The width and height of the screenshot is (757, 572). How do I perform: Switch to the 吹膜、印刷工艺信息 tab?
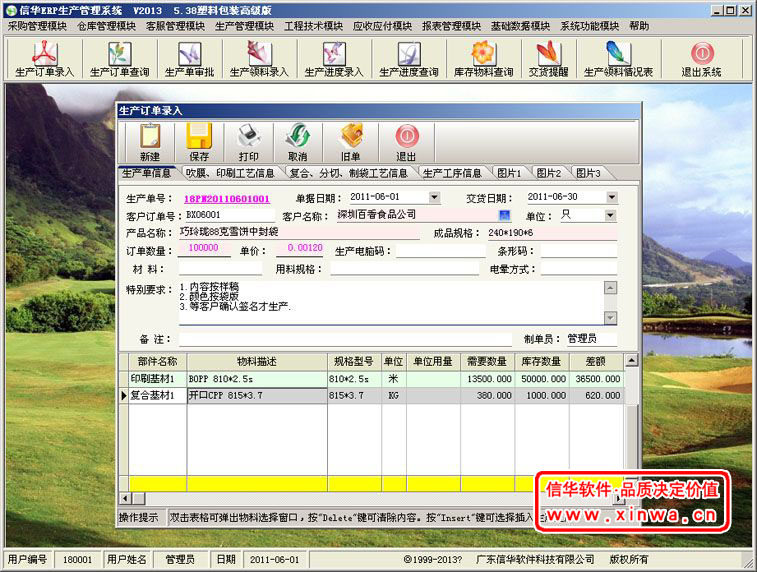tap(230, 173)
